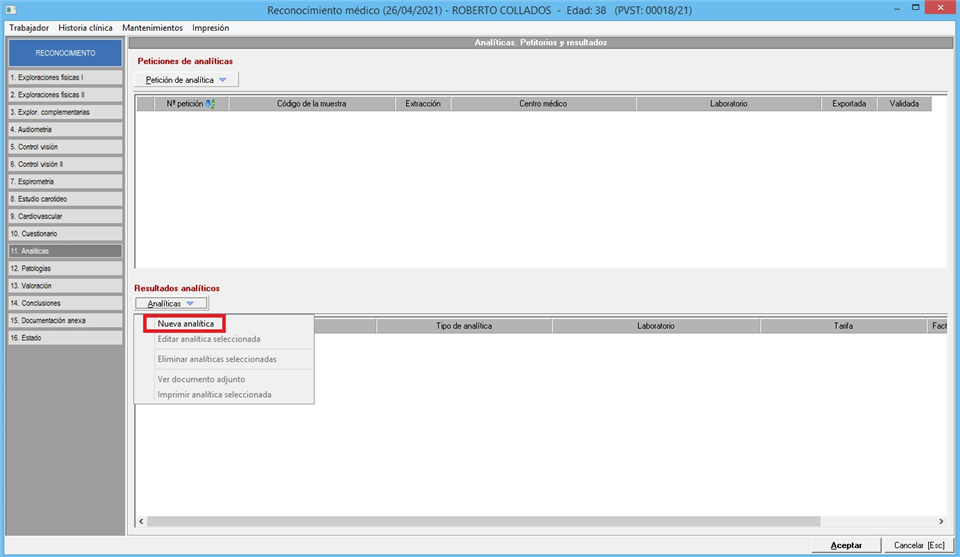The image size is (960, 557).
Task: Click the right arrow of the horizontal scrollbar
Action: coord(941,521)
